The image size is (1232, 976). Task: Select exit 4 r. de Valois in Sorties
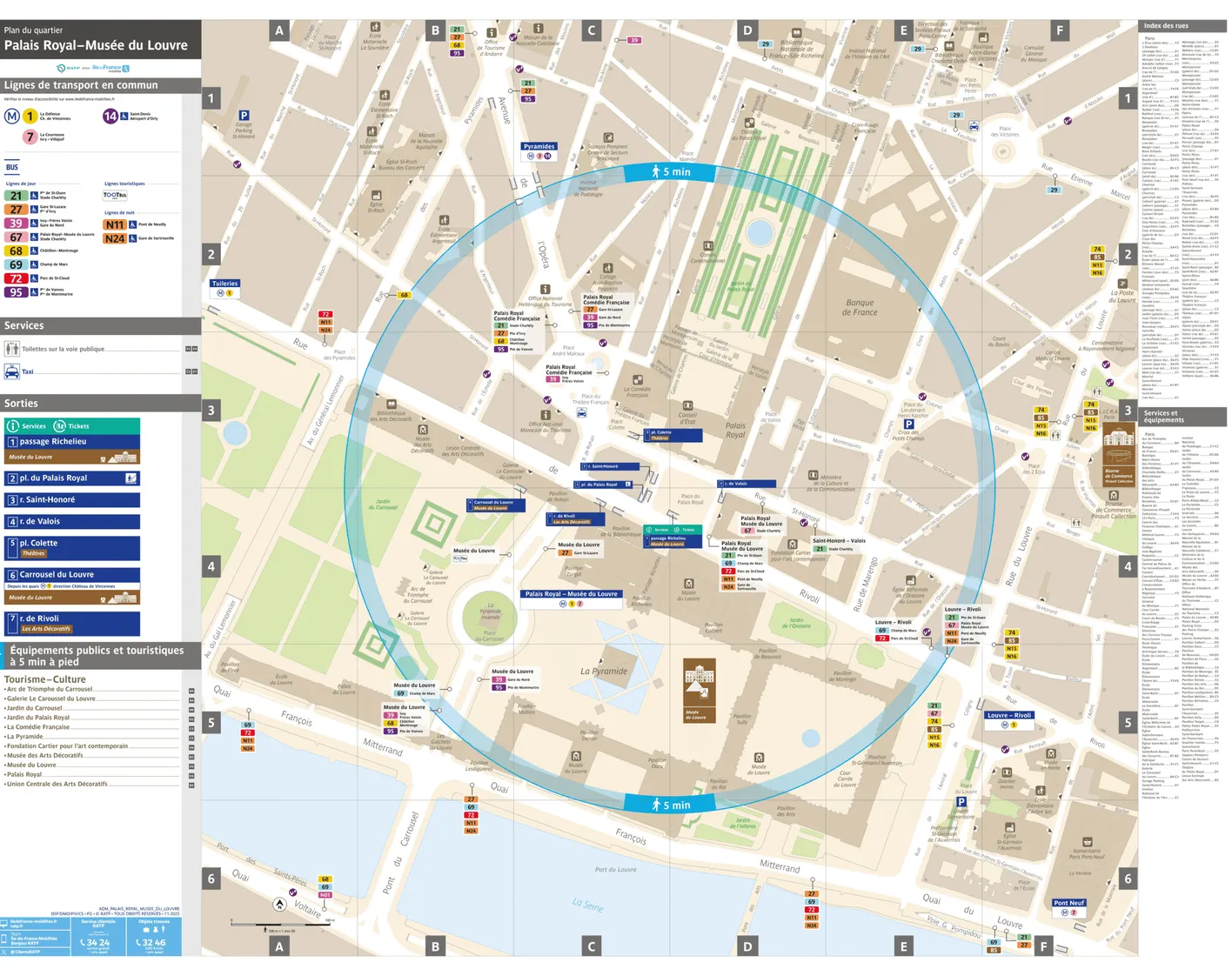click(72, 521)
